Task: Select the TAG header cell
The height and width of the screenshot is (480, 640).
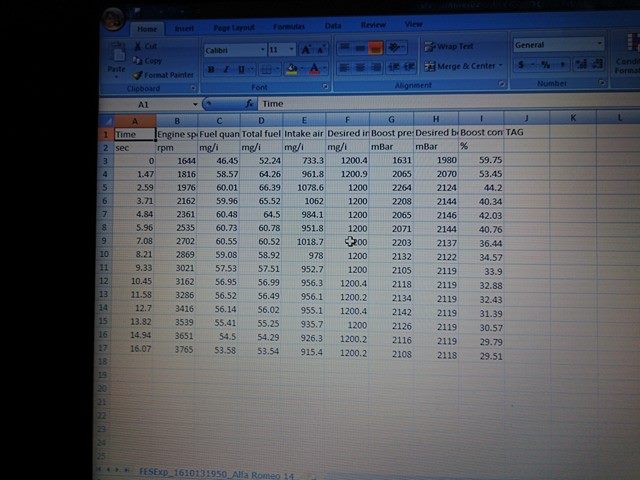Action: (x=527, y=132)
